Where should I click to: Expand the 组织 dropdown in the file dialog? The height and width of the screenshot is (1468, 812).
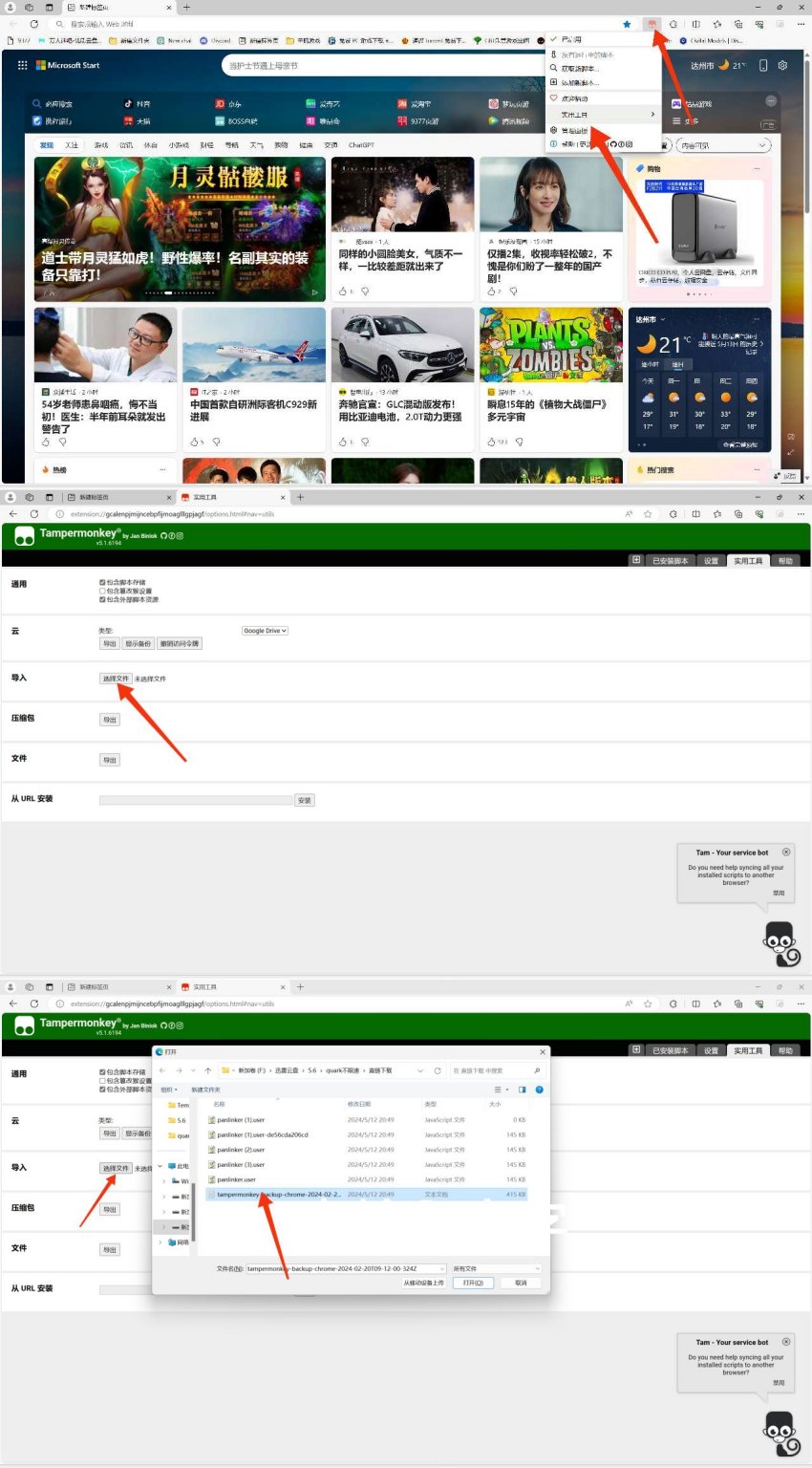(169, 1090)
